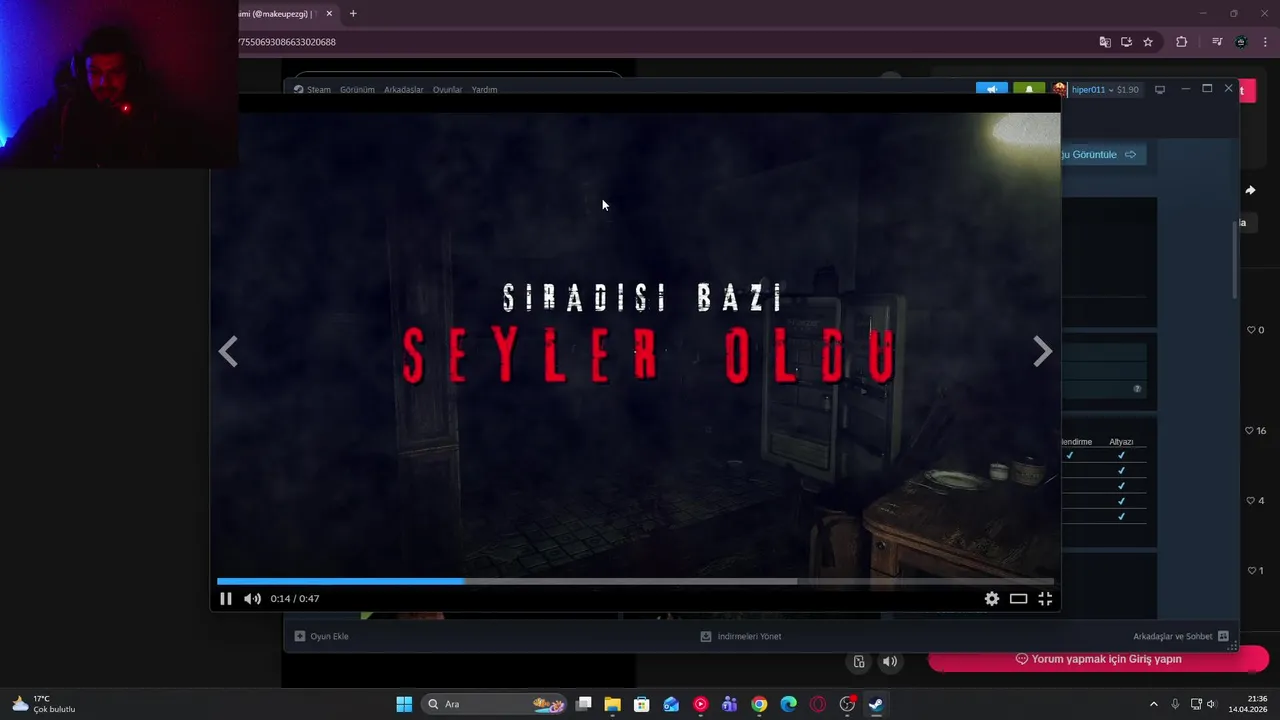Open Microsoft Store from taskbar
The width and height of the screenshot is (1280, 720).
642,704
